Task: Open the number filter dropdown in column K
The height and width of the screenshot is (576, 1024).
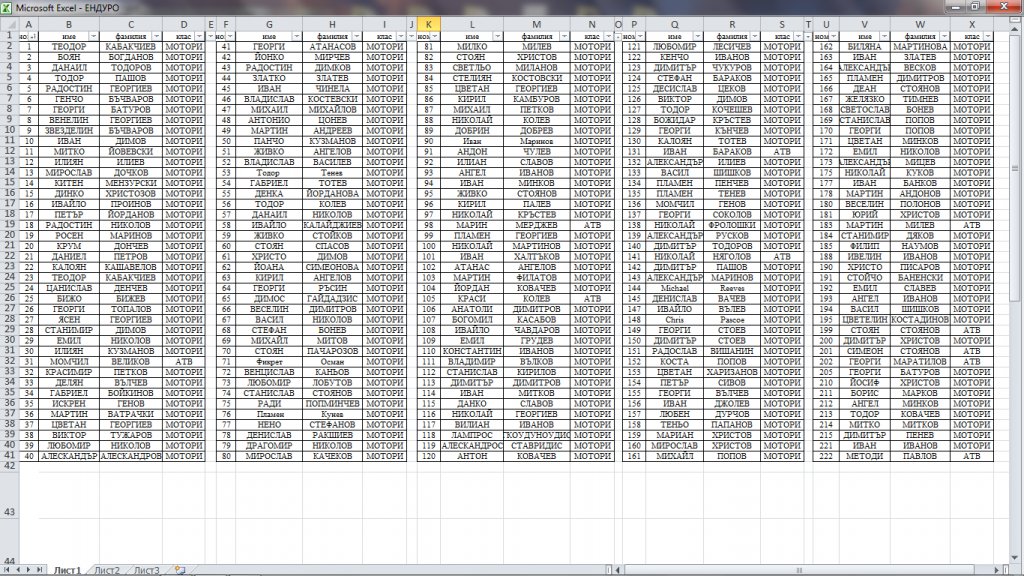Action: (x=435, y=37)
